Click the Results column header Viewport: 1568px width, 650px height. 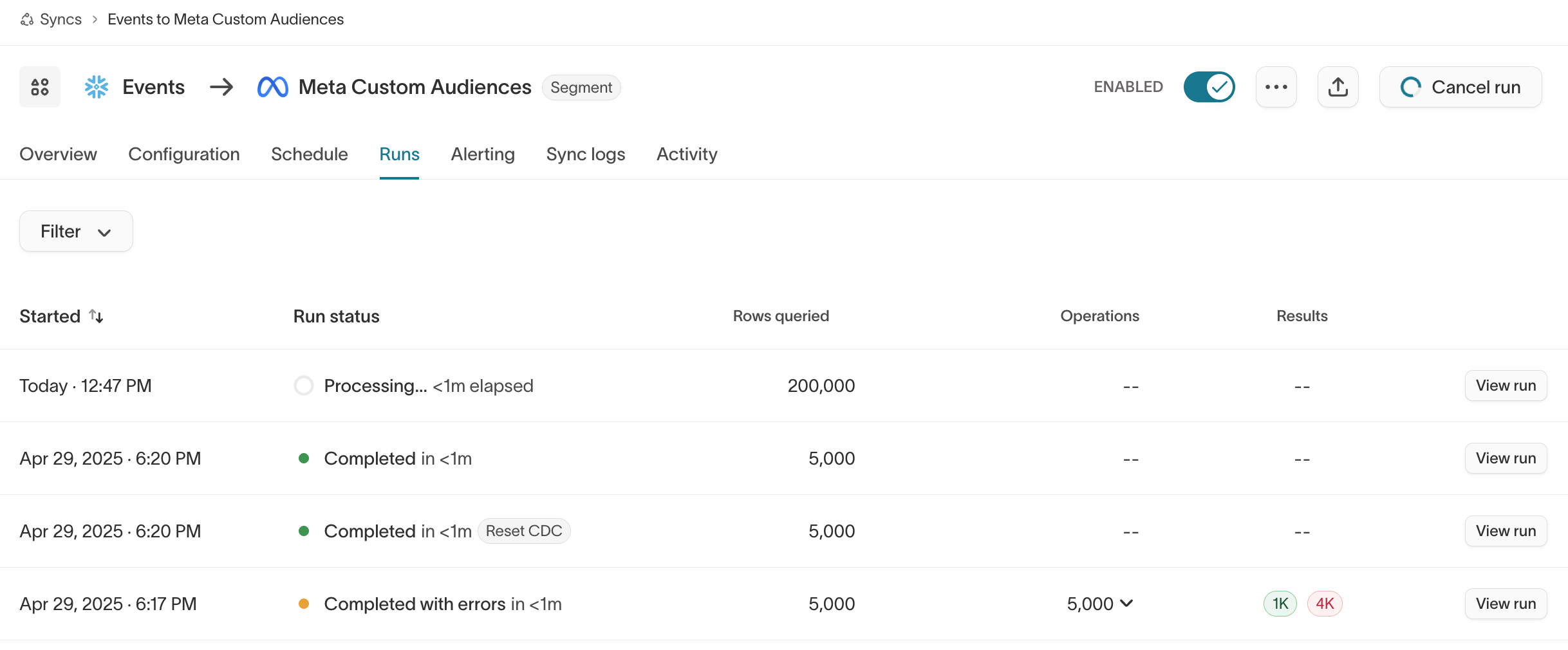tap(1302, 316)
